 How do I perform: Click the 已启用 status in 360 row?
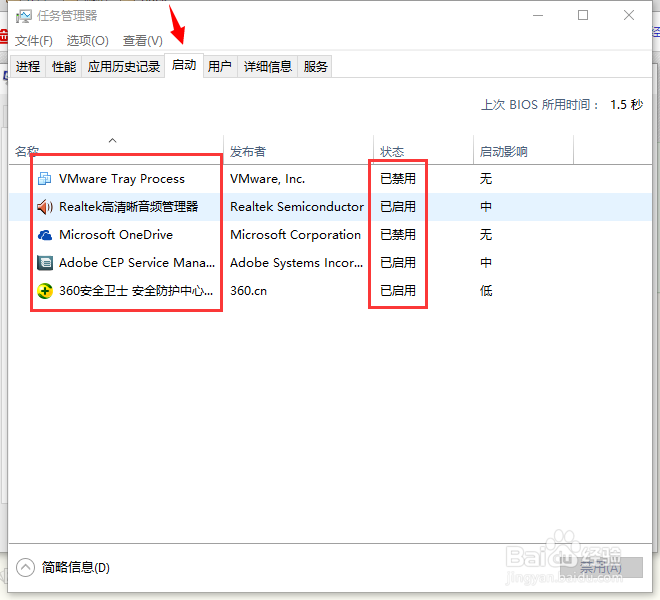click(398, 291)
